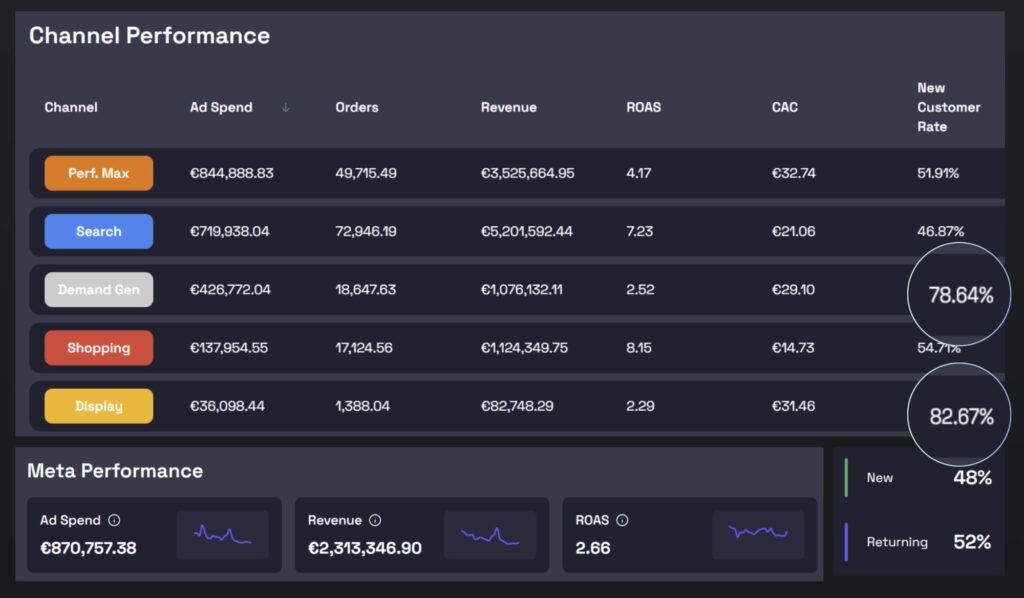The height and width of the screenshot is (598, 1024).
Task: Click Search orders value 72,946.19
Action: (366, 231)
